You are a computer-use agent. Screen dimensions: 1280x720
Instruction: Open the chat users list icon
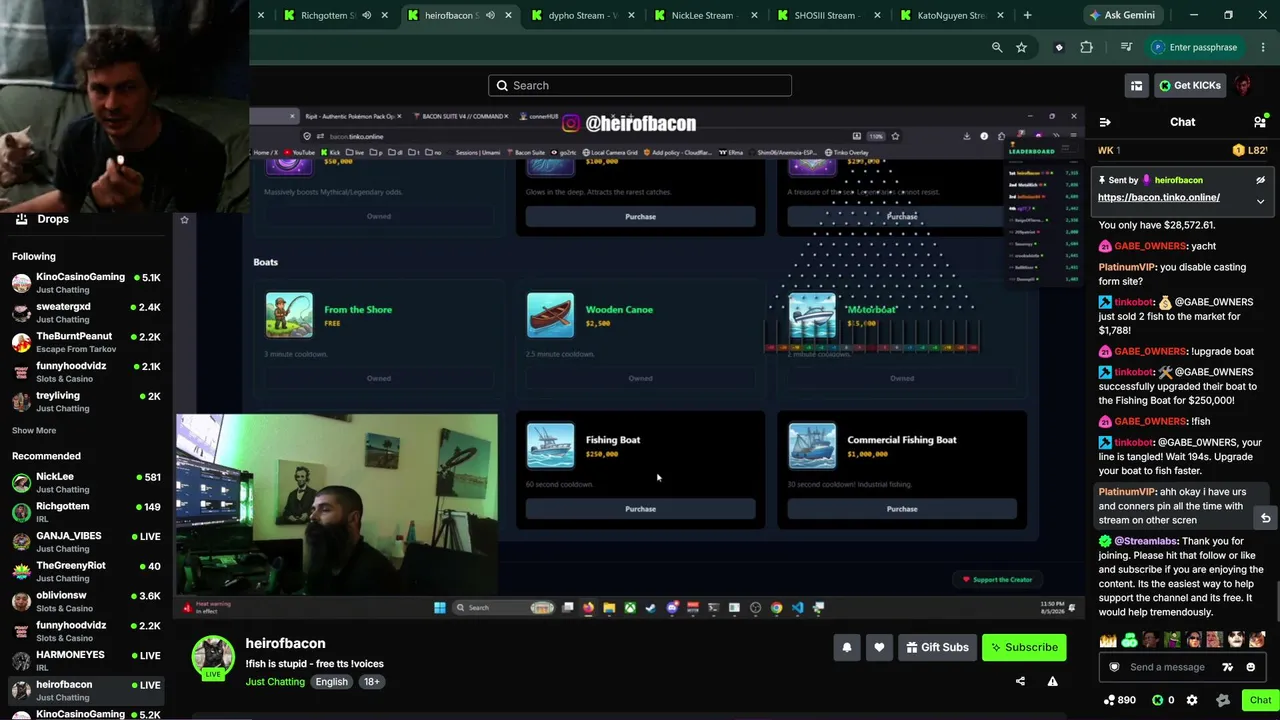tap(1259, 122)
